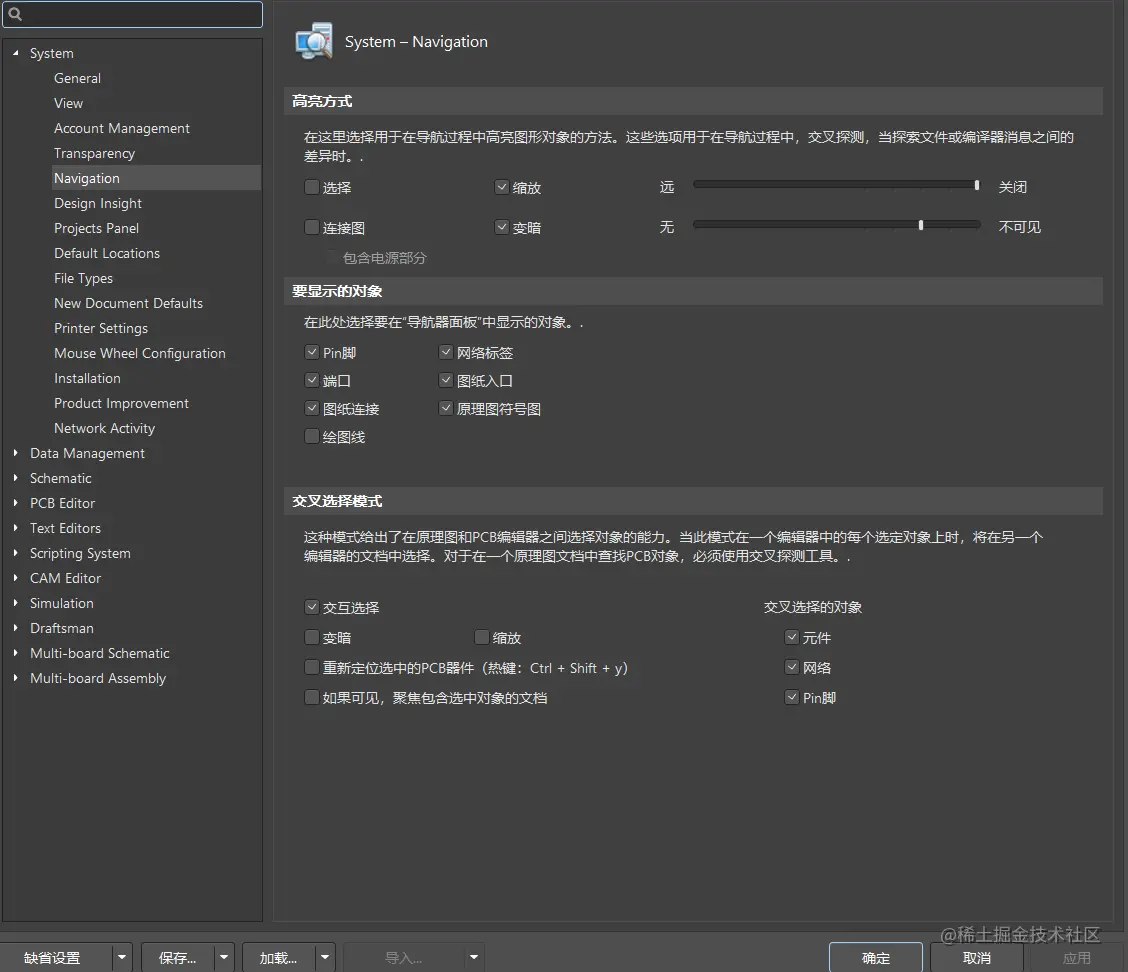This screenshot has height=972, width=1128.
Task: Expand the Draftsman node
Action: (x=16, y=627)
